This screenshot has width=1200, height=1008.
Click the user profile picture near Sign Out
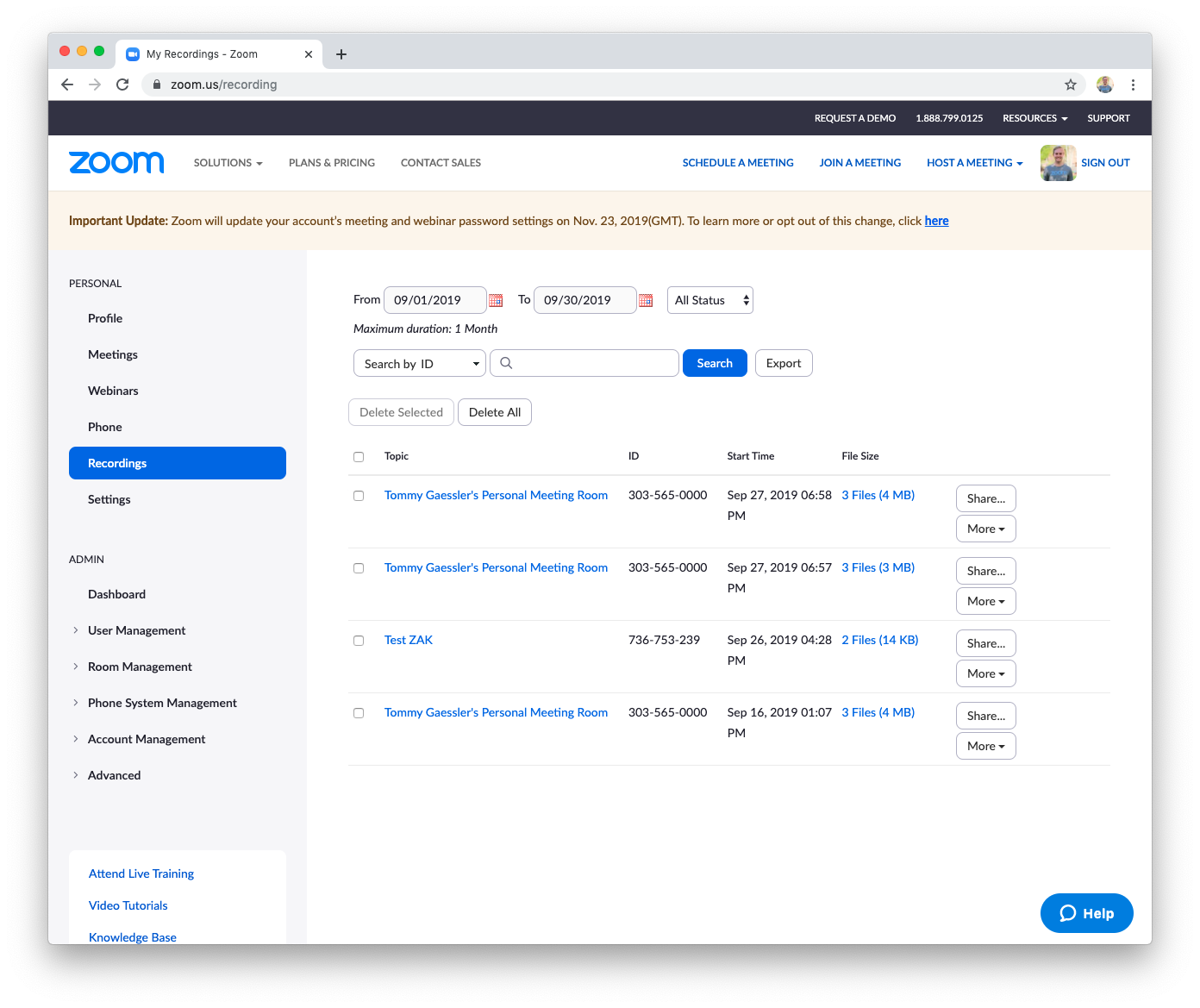pos(1058,163)
